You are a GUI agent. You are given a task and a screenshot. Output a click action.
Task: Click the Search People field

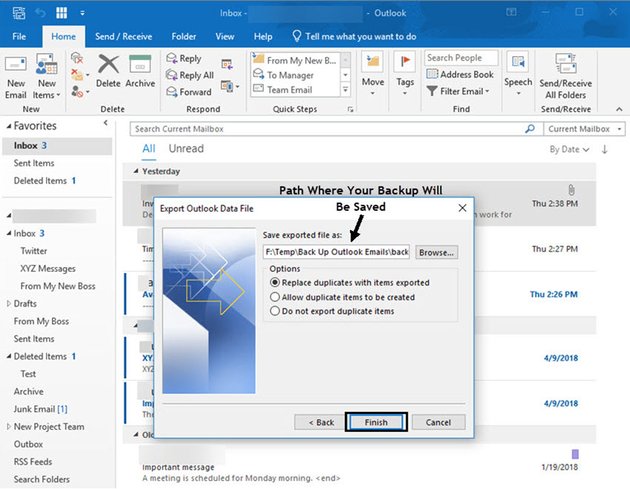461,58
